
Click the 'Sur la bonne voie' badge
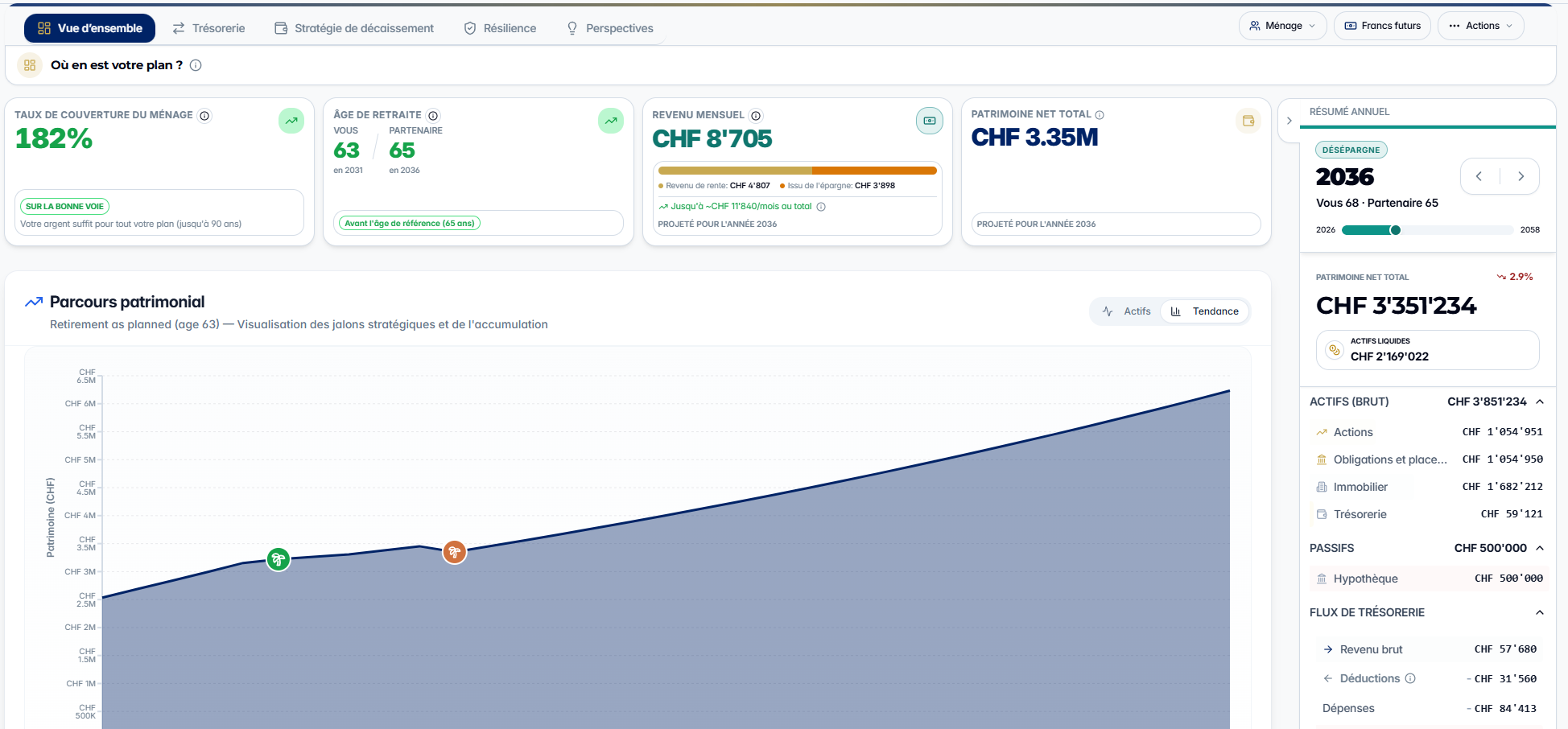[64, 207]
